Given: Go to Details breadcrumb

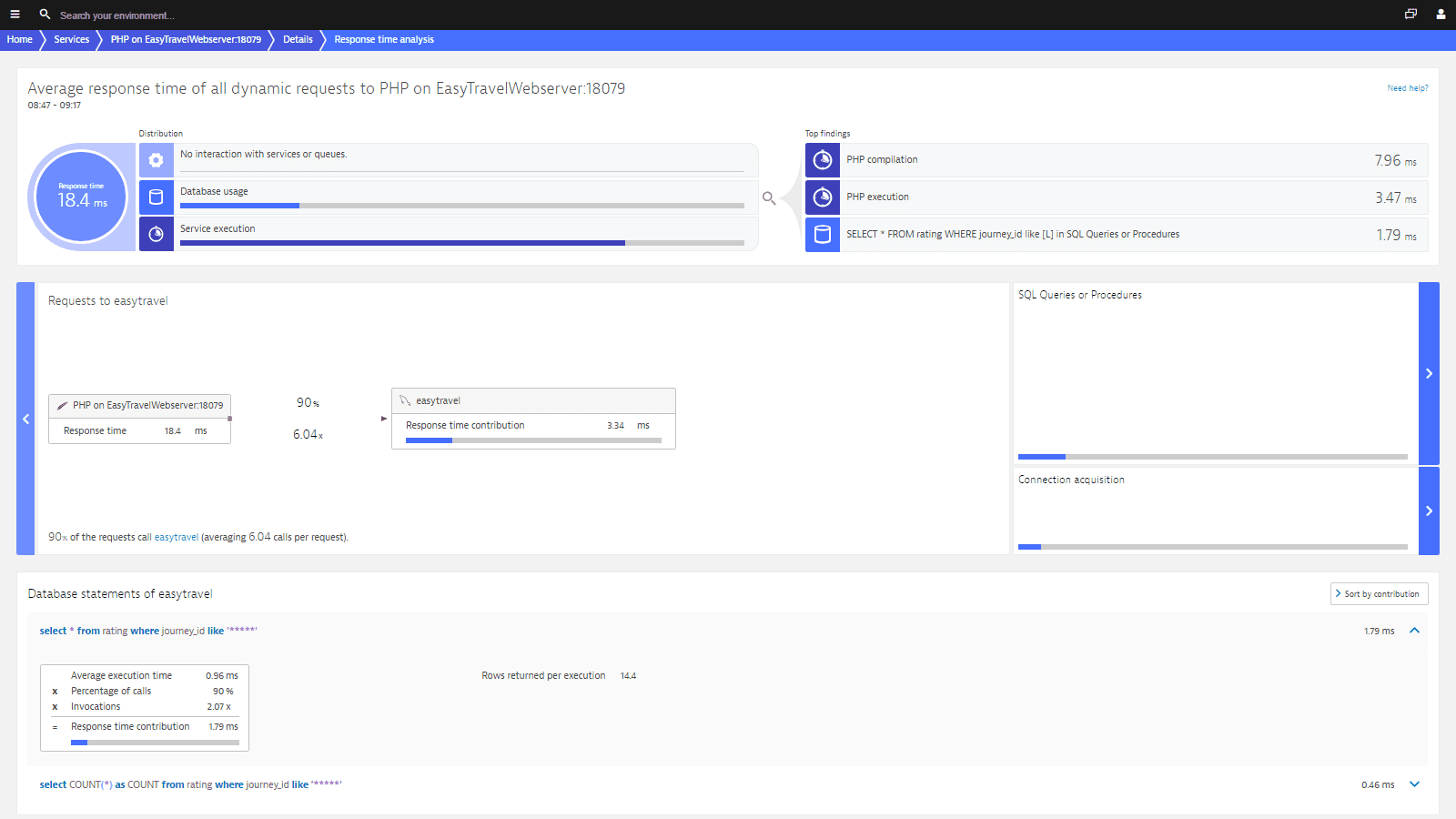Looking at the screenshot, I should coord(298,40).
